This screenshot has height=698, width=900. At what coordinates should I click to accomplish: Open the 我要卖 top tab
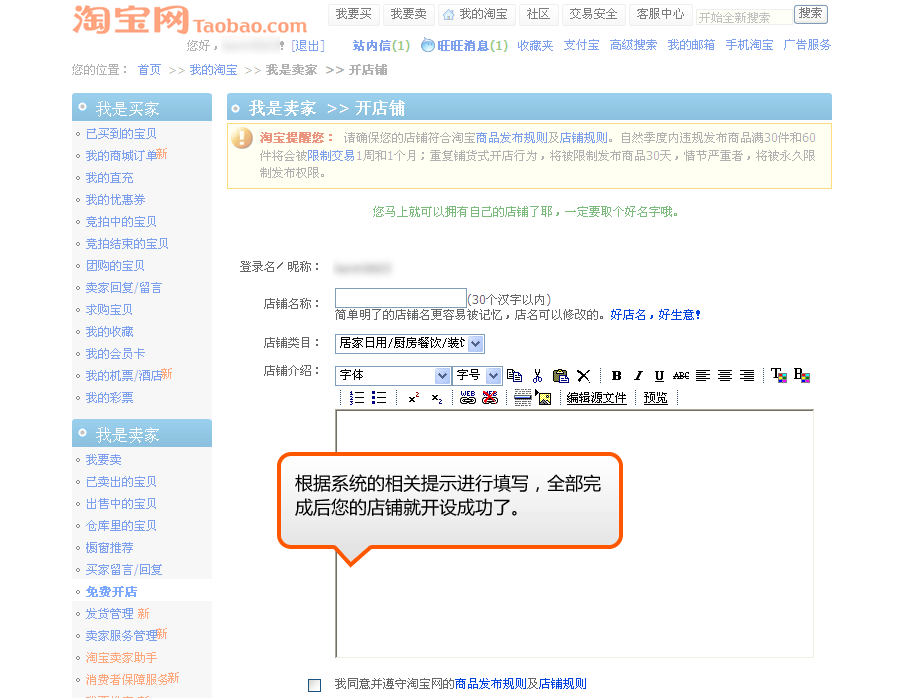[x=409, y=14]
